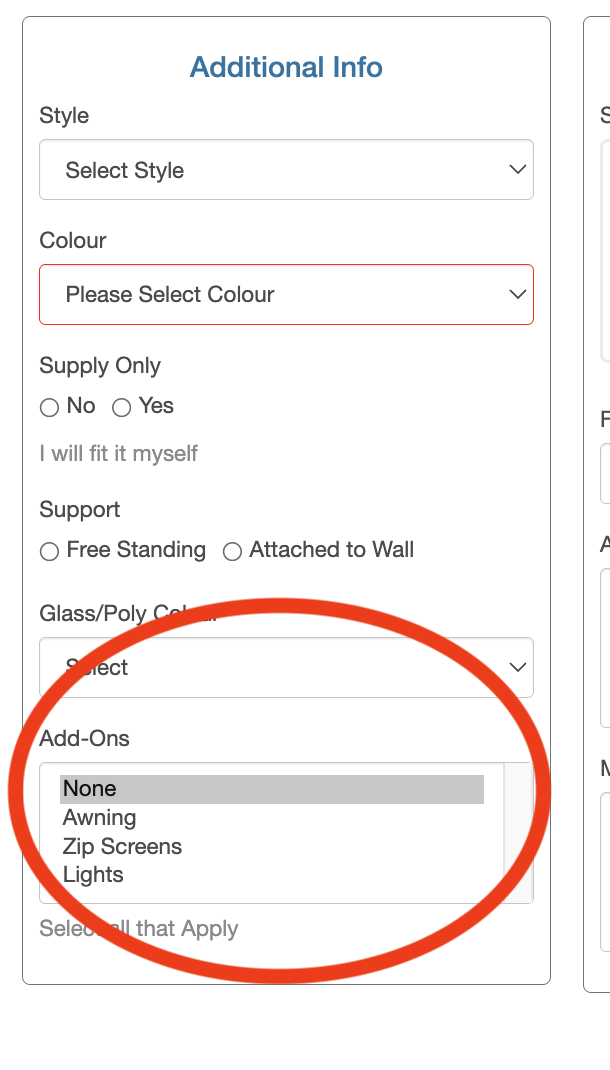Click the Additional Info heading
Image resolution: width=610 pixels, height=1070 pixels.
click(286, 68)
